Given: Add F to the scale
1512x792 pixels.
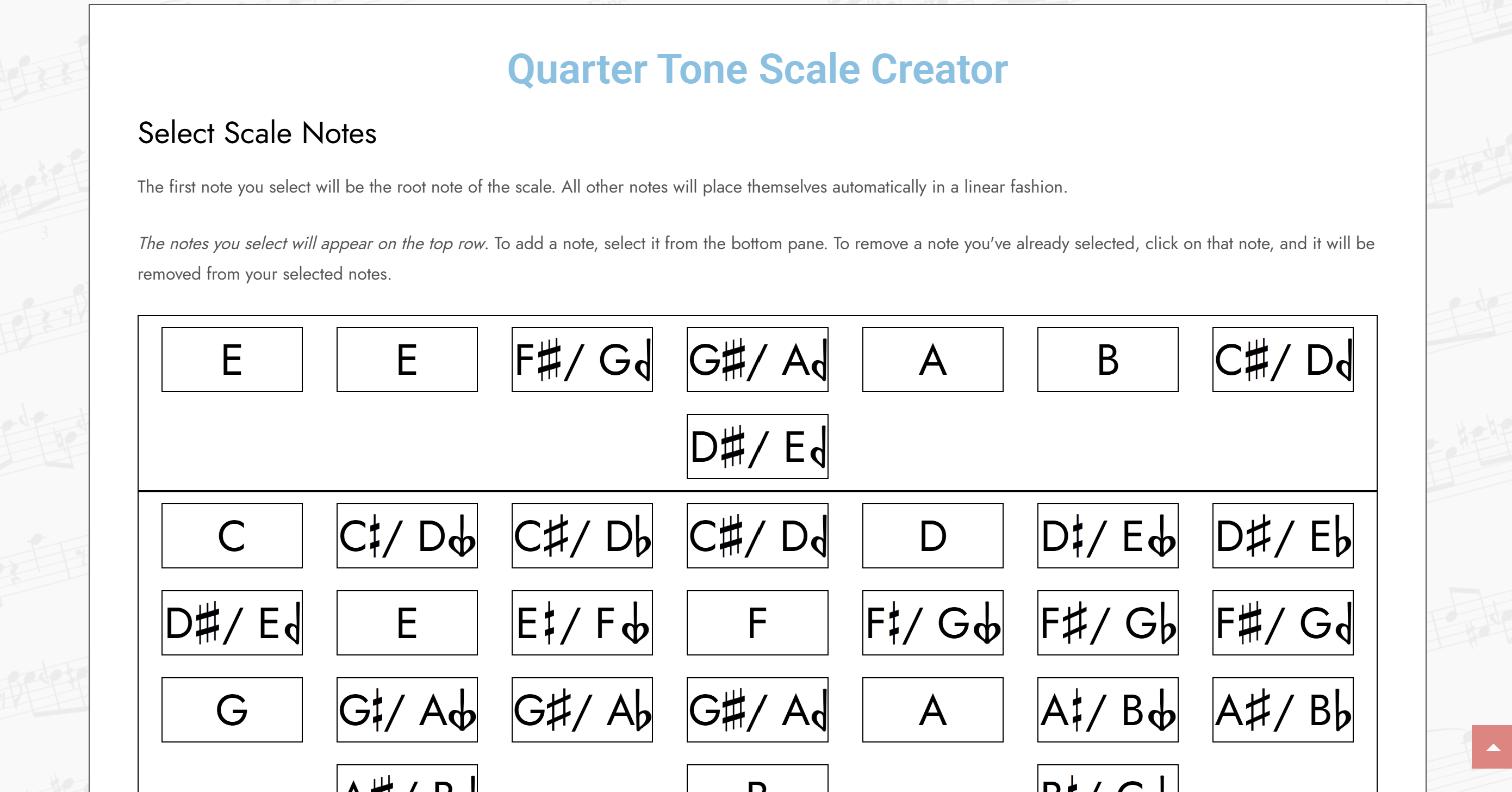Looking at the screenshot, I should coord(757,622).
